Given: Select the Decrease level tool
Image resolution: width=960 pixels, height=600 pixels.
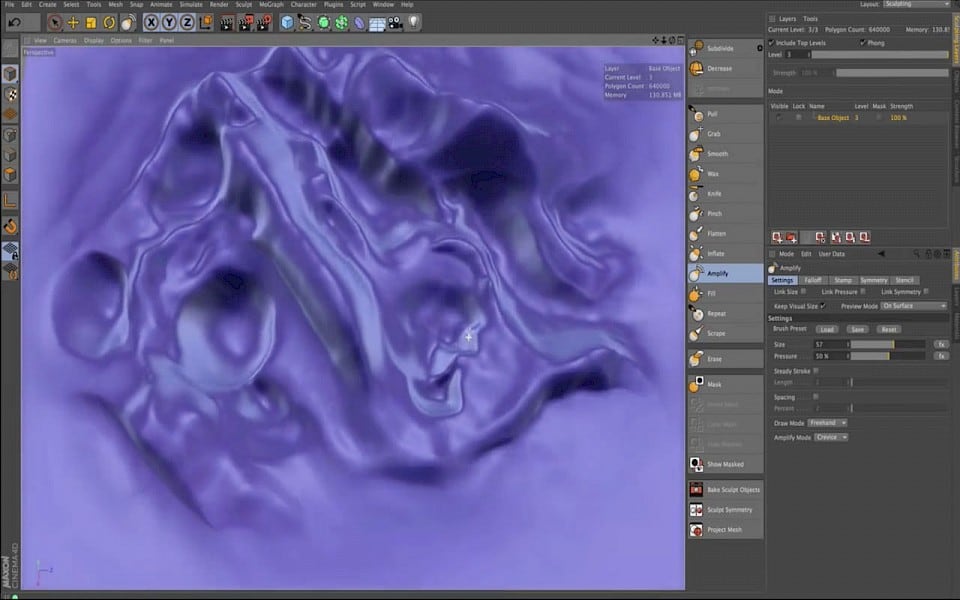Looking at the screenshot, I should point(726,69).
